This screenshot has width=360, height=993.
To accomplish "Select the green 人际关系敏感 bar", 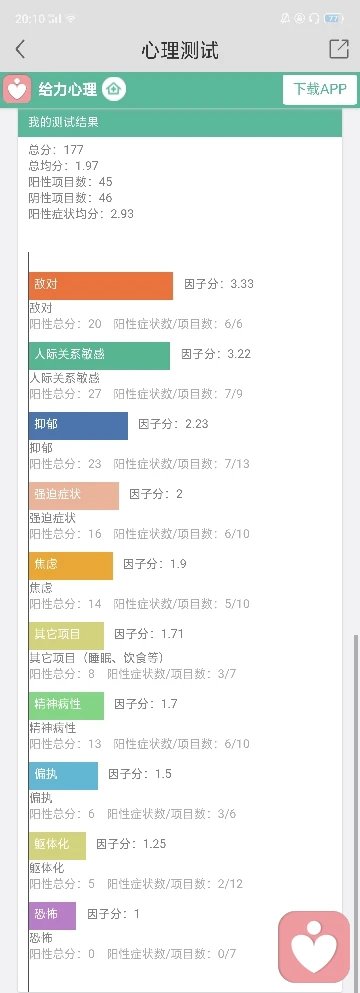I will [x=100, y=356].
